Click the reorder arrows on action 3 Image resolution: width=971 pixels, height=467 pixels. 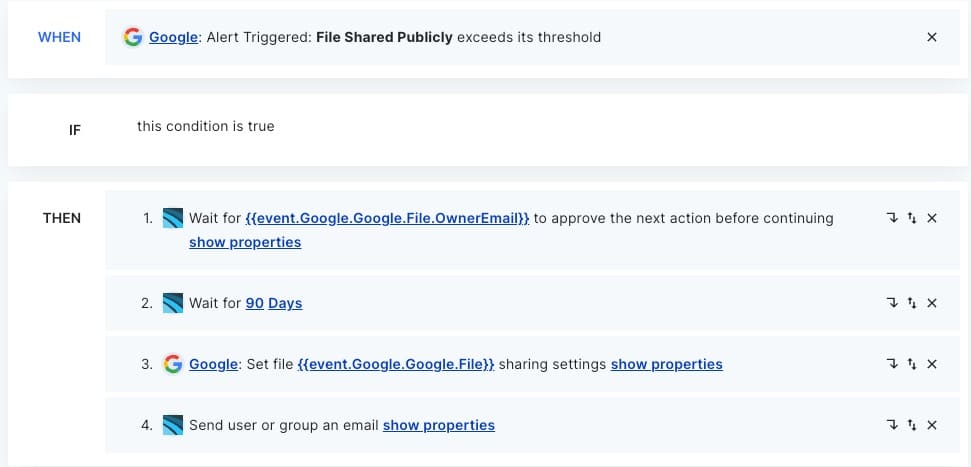coord(912,364)
